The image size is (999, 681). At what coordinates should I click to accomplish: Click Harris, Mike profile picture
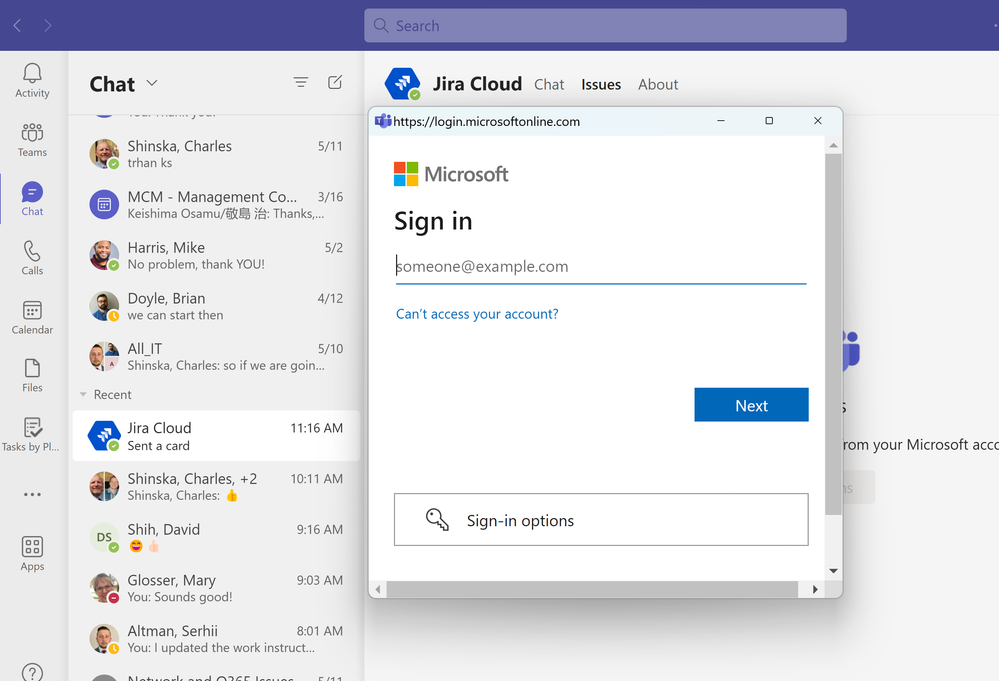(104, 255)
